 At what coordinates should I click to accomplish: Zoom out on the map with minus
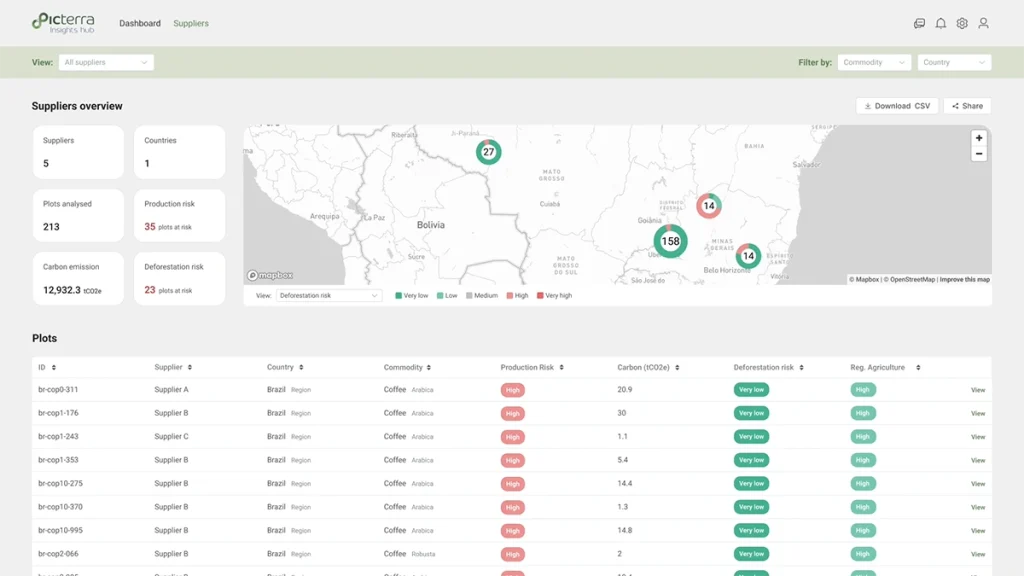pos(978,154)
